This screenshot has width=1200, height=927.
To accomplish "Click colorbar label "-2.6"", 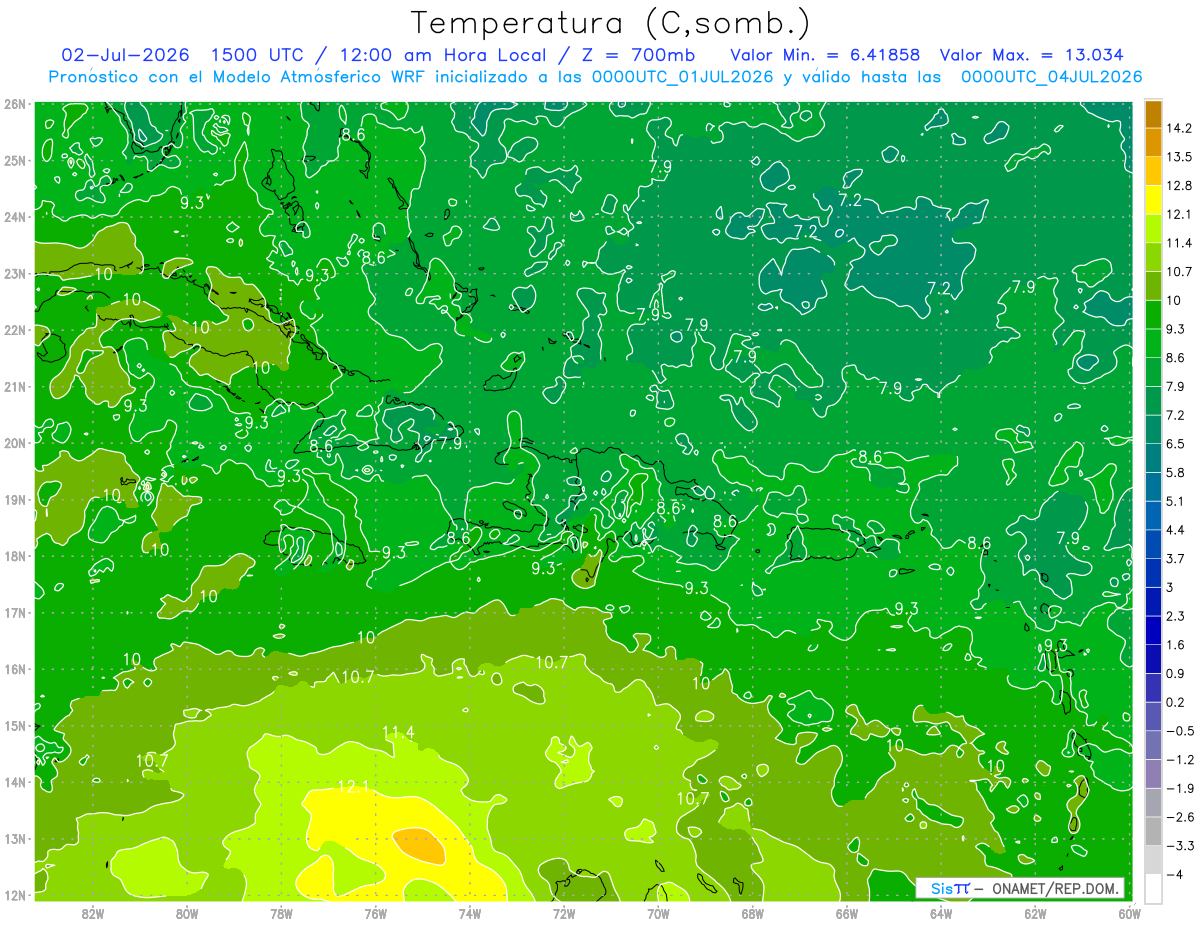I will point(1179,817).
